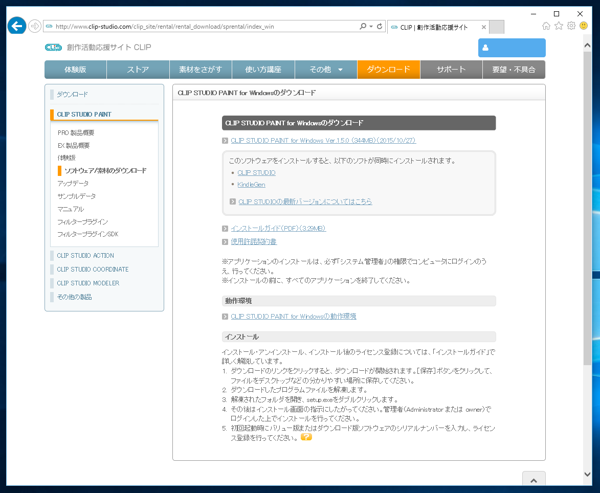Click the blue user account button
Screen dimensions: 600x493
click(512, 48)
